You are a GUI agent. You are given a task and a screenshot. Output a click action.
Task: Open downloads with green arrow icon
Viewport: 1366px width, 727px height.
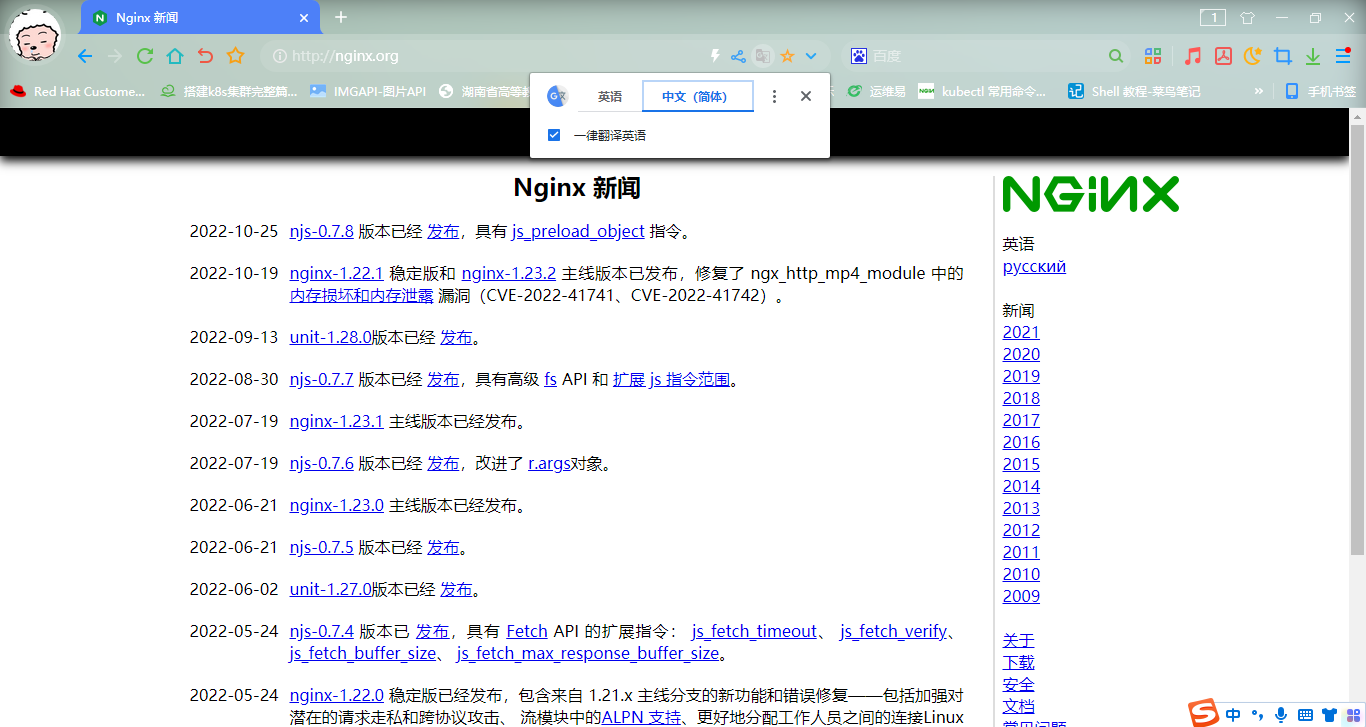[1313, 56]
